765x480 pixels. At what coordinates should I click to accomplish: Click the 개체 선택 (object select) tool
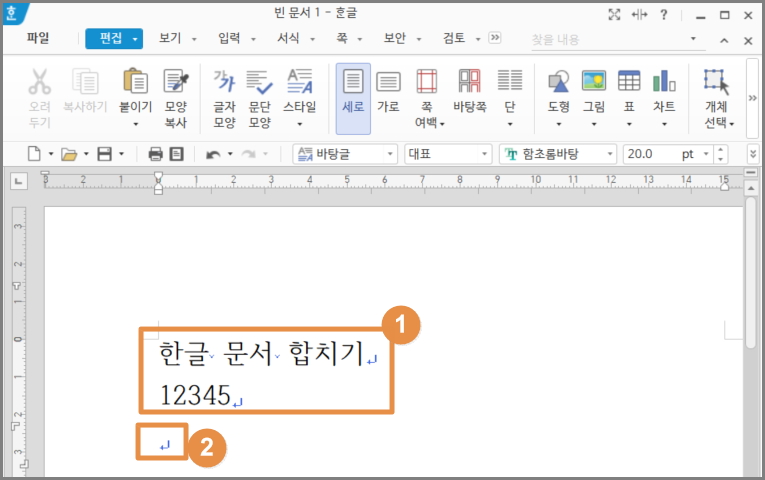pos(716,98)
